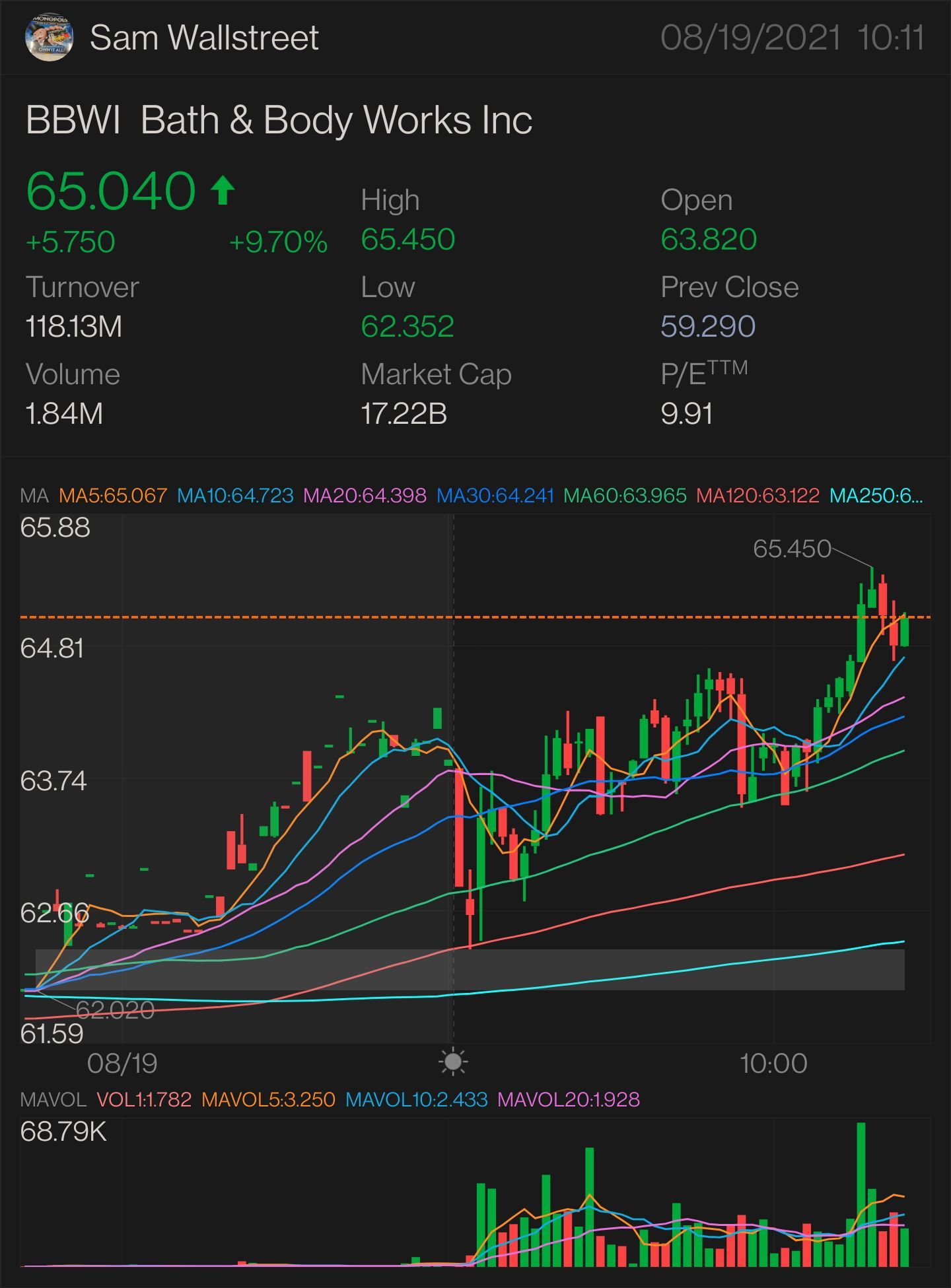The height and width of the screenshot is (1288, 951).
Task: Click the 62.020 low price annotation
Action: 115,1010
